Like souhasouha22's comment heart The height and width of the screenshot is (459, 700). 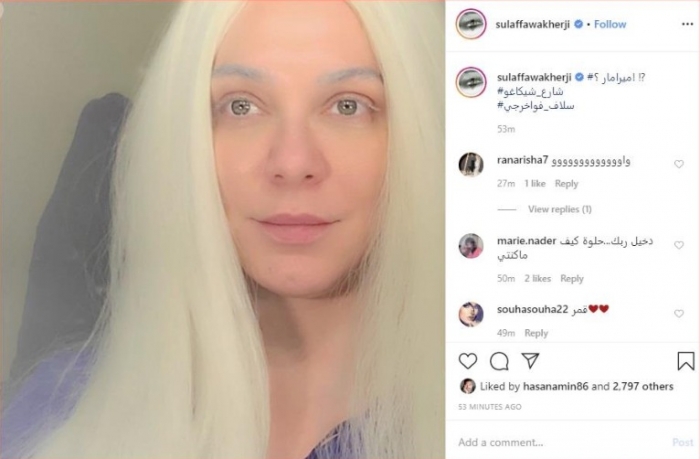point(679,314)
